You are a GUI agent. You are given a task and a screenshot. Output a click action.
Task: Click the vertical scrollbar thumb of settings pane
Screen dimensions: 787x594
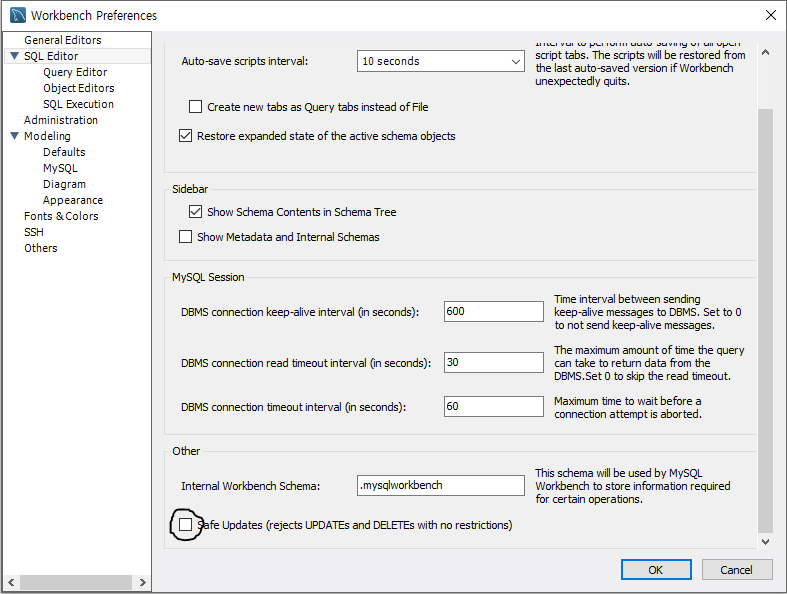765,320
